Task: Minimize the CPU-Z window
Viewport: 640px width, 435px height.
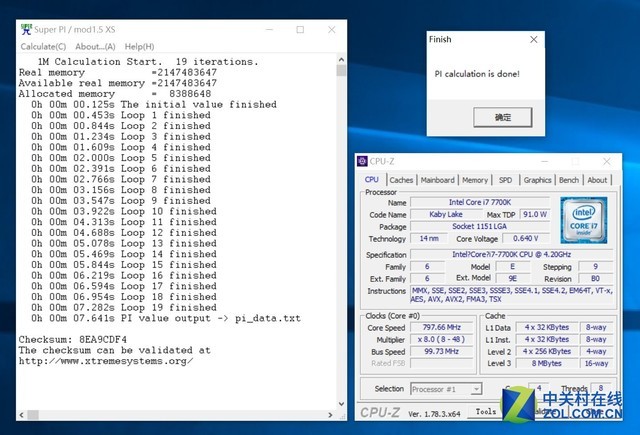Action: [544, 162]
